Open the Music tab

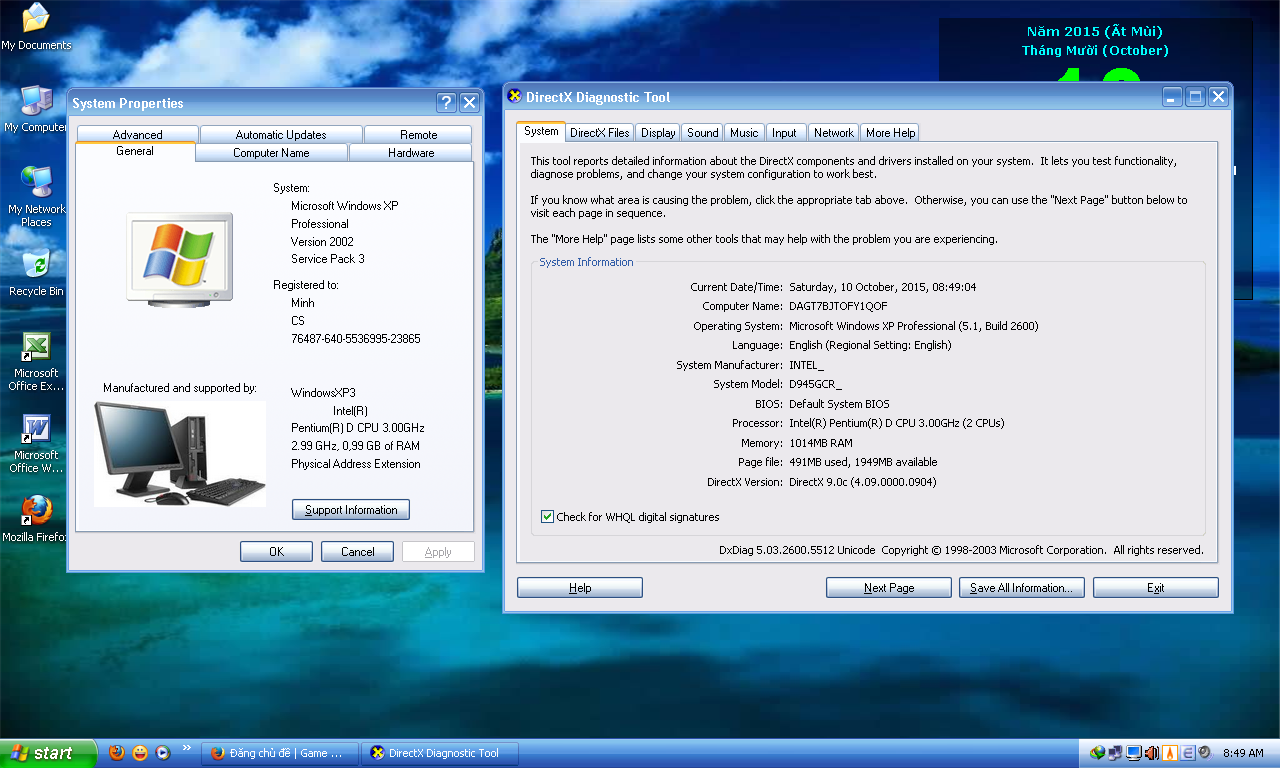(x=744, y=133)
